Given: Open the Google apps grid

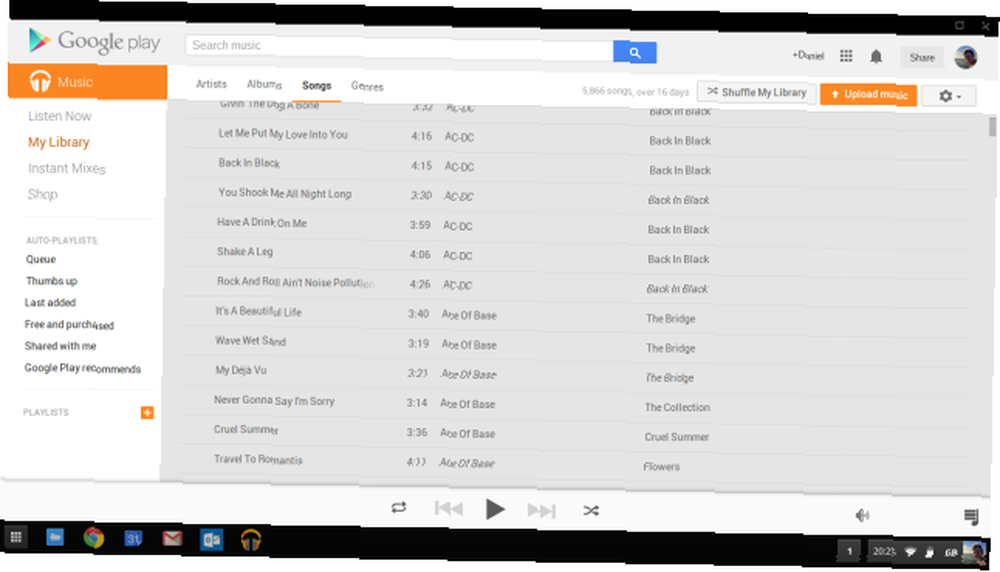Looking at the screenshot, I should point(846,56).
